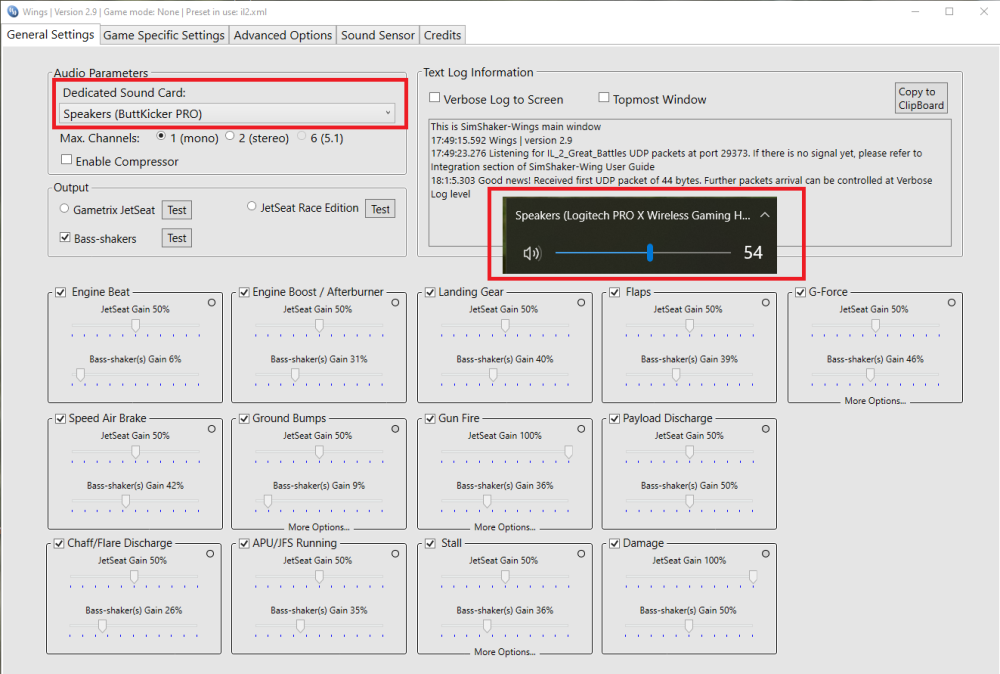Toggle the Enable Compressor checkbox
This screenshot has height=674, width=1000.
click(x=67, y=161)
